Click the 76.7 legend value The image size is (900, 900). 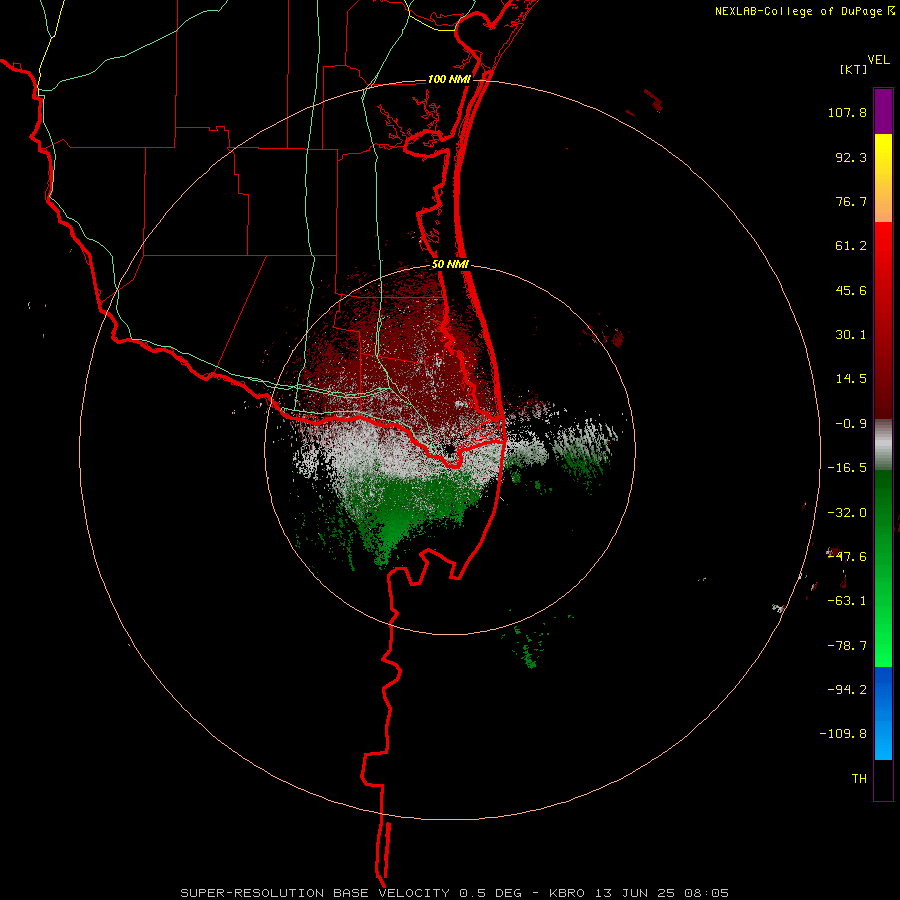click(851, 201)
